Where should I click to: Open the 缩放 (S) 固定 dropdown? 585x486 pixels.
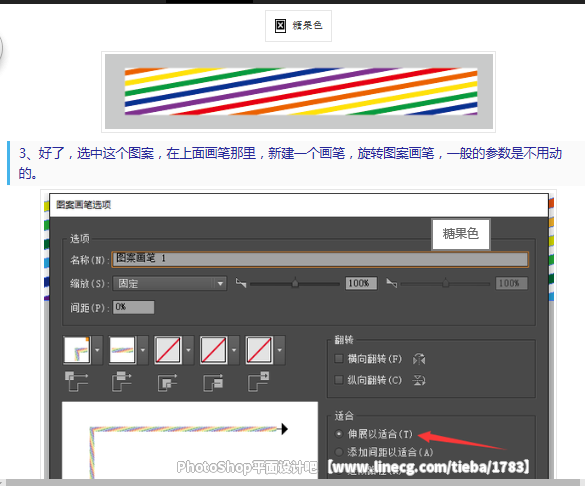(170, 283)
